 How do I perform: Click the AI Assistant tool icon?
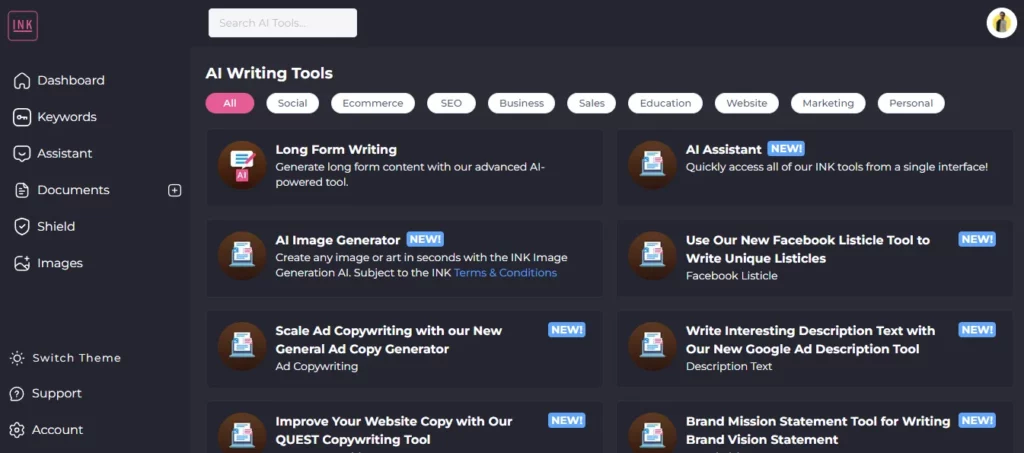[652, 165]
